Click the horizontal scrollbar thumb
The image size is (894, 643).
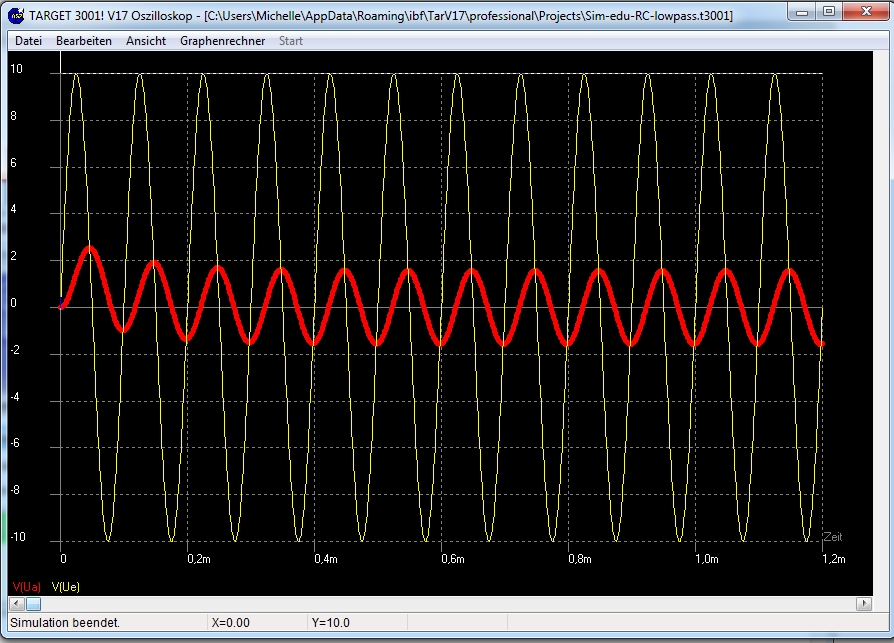[x=33, y=604]
